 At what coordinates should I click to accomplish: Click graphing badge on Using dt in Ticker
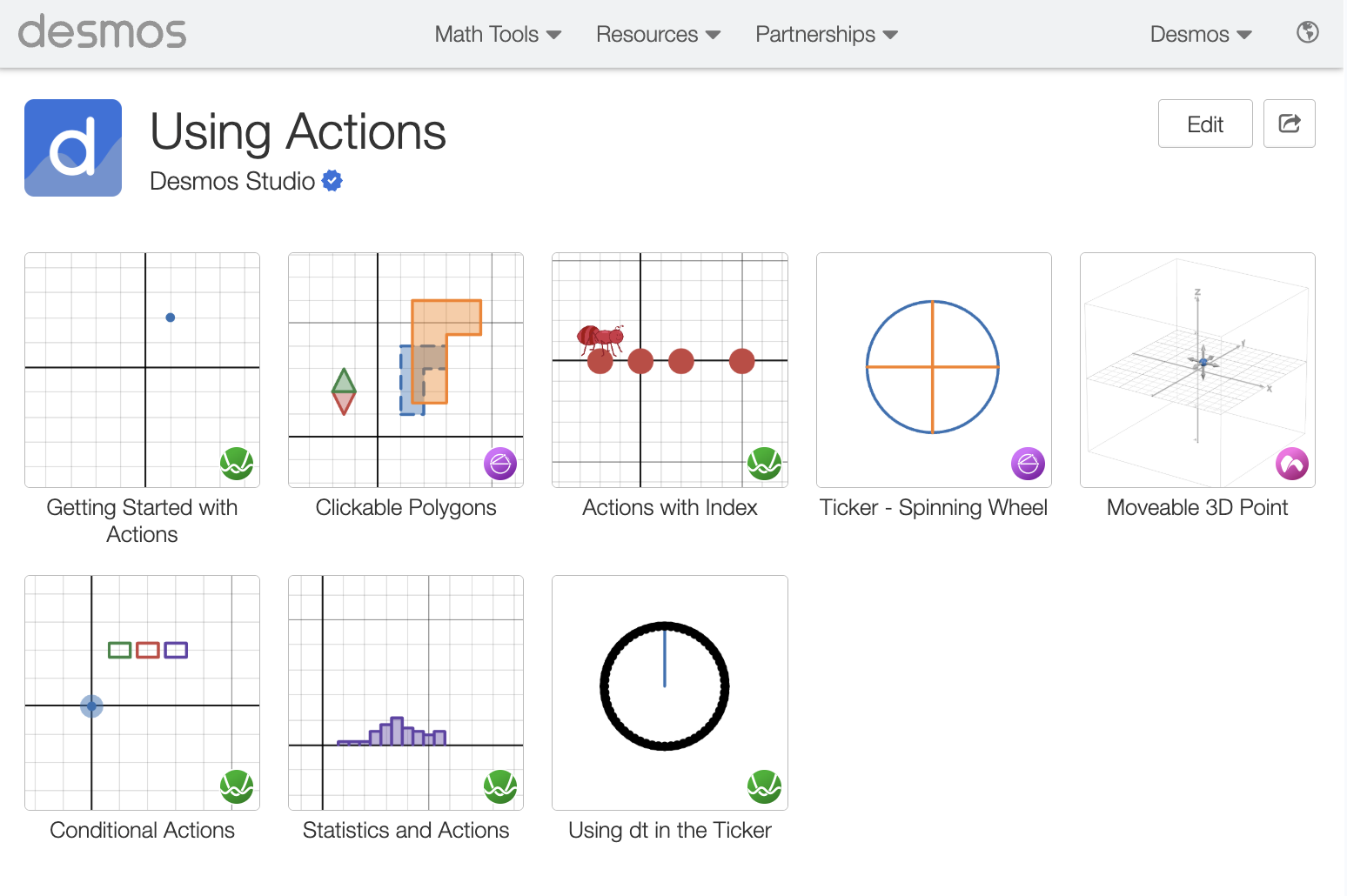pos(764,786)
